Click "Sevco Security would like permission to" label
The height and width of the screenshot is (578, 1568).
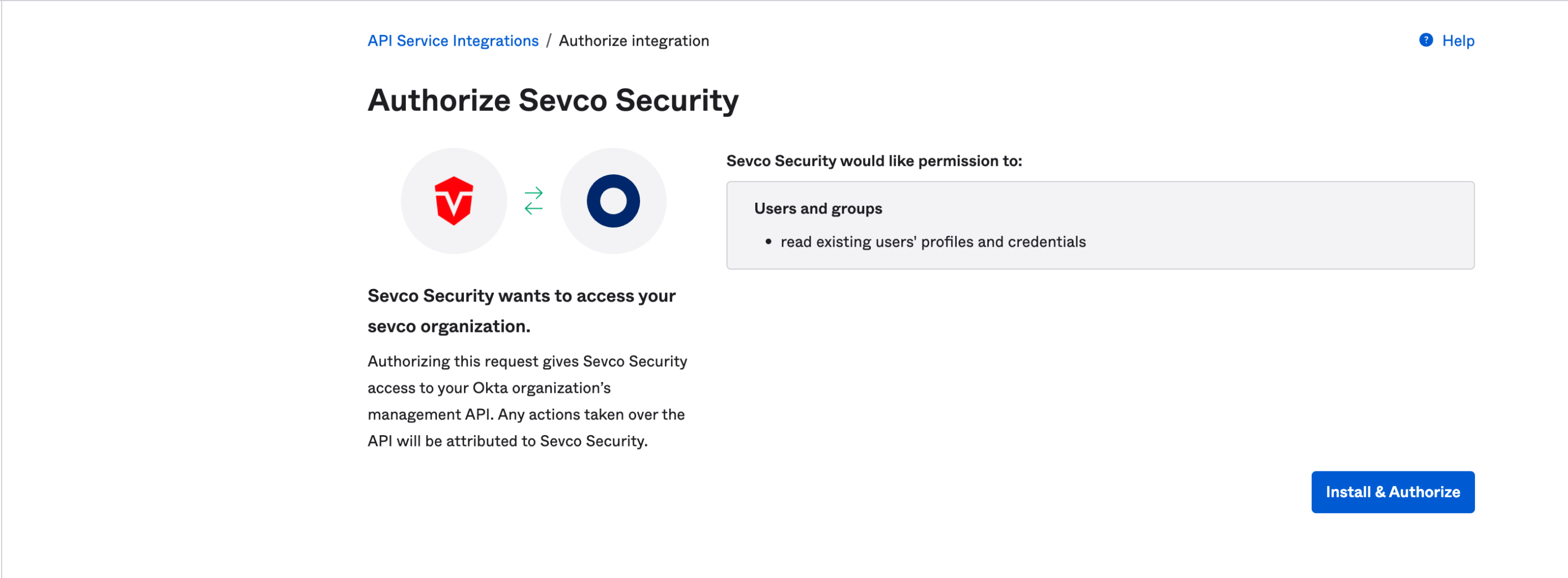[x=874, y=161]
